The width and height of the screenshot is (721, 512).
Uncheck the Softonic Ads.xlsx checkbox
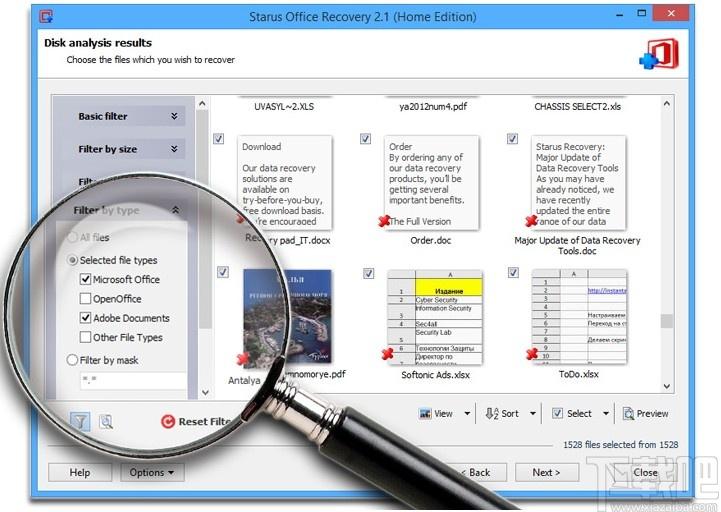coord(368,273)
